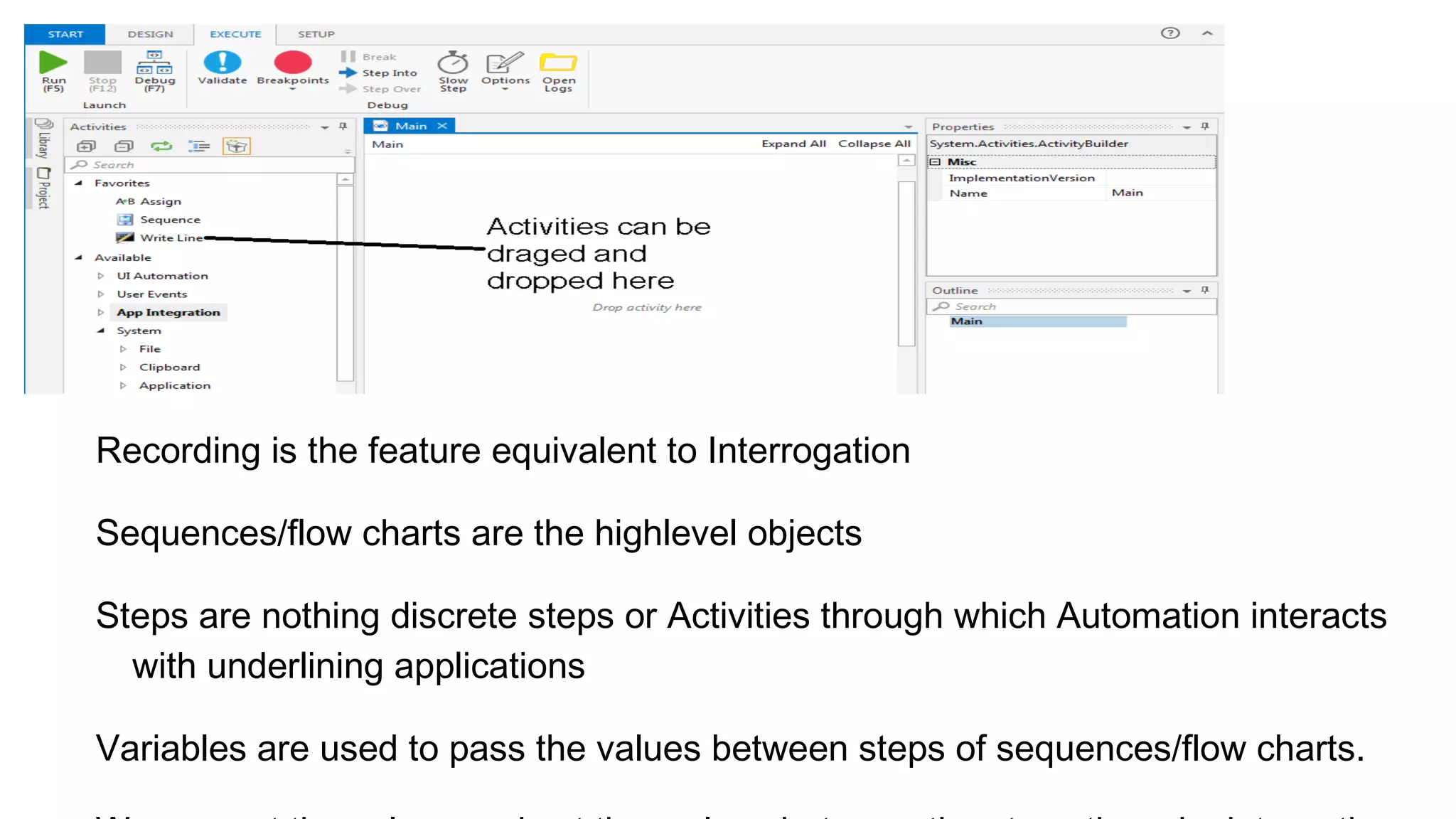Toggle Slow Step with the stopwatch icon
Image resolution: width=1456 pixels, height=819 pixels.
click(x=453, y=71)
